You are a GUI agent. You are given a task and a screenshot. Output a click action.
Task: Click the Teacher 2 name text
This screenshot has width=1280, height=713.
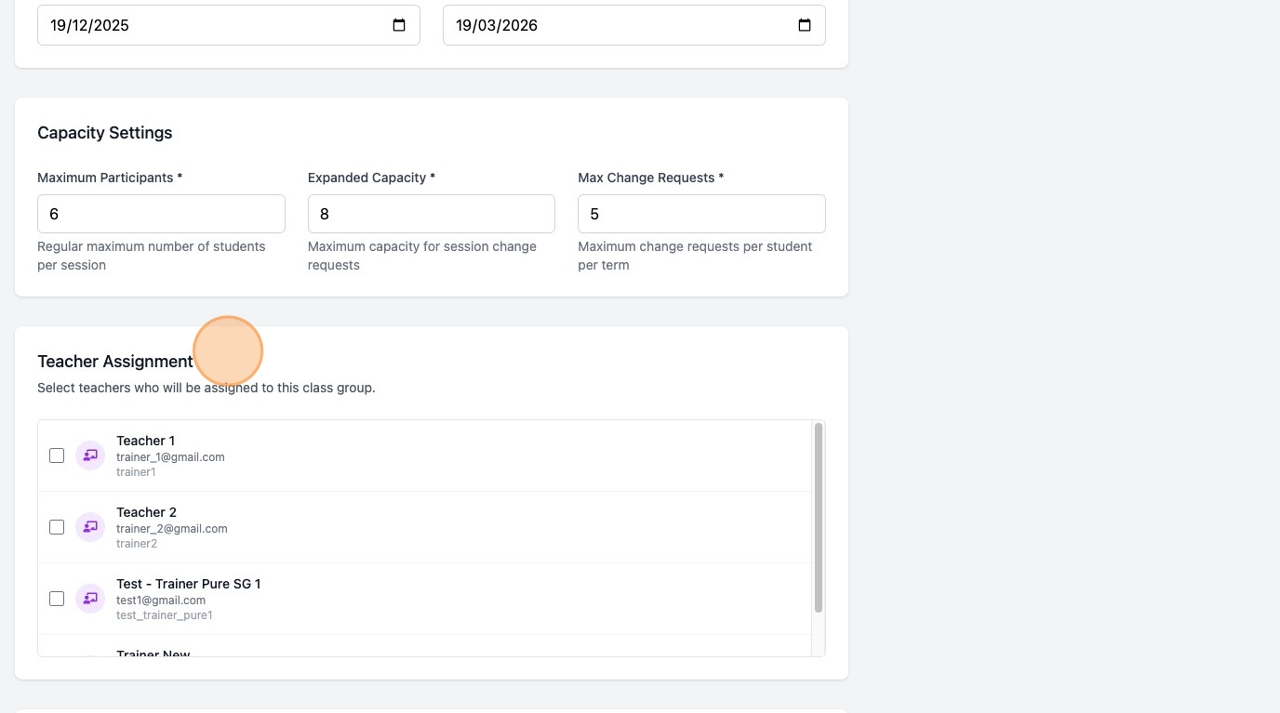click(x=146, y=512)
